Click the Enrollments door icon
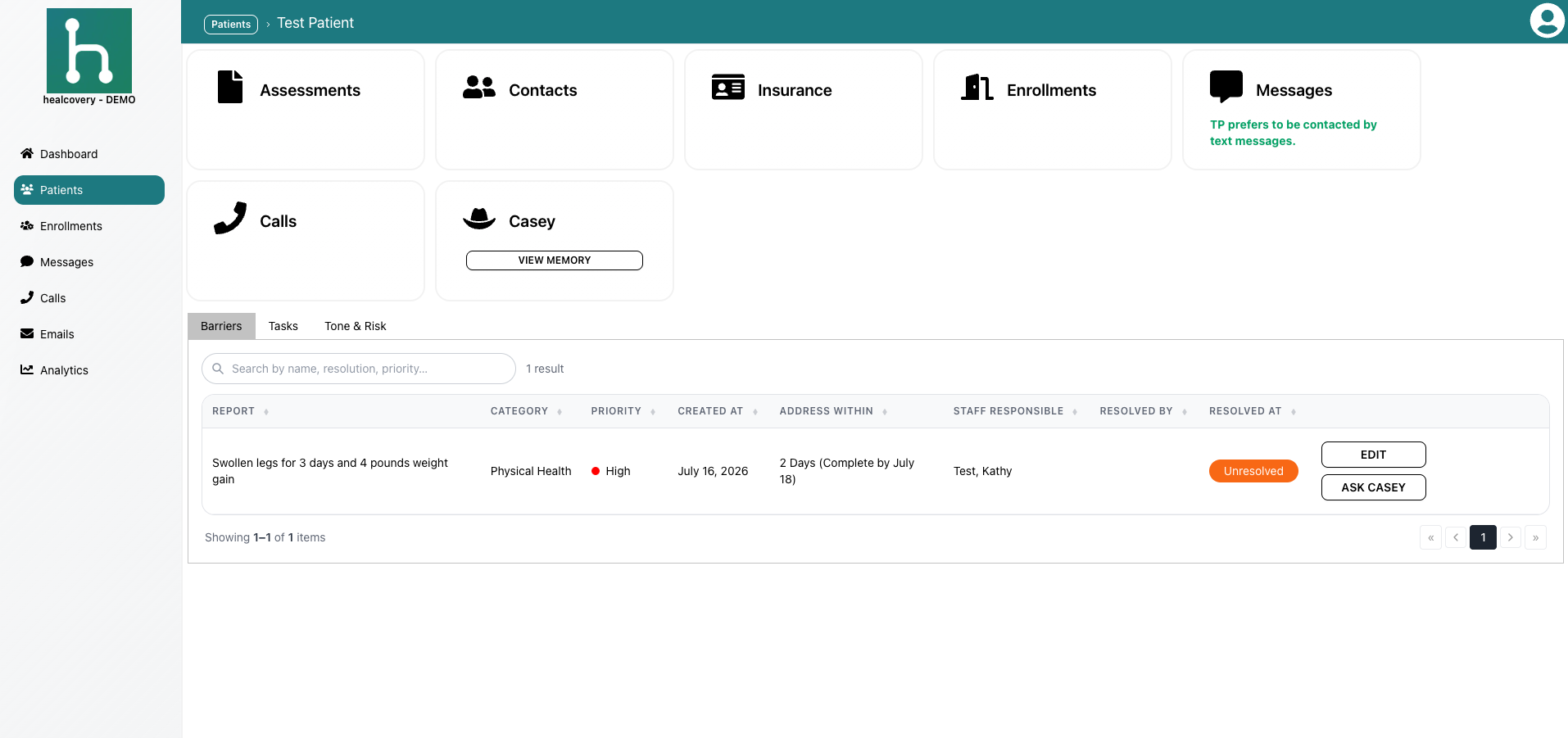 pyautogui.click(x=977, y=87)
